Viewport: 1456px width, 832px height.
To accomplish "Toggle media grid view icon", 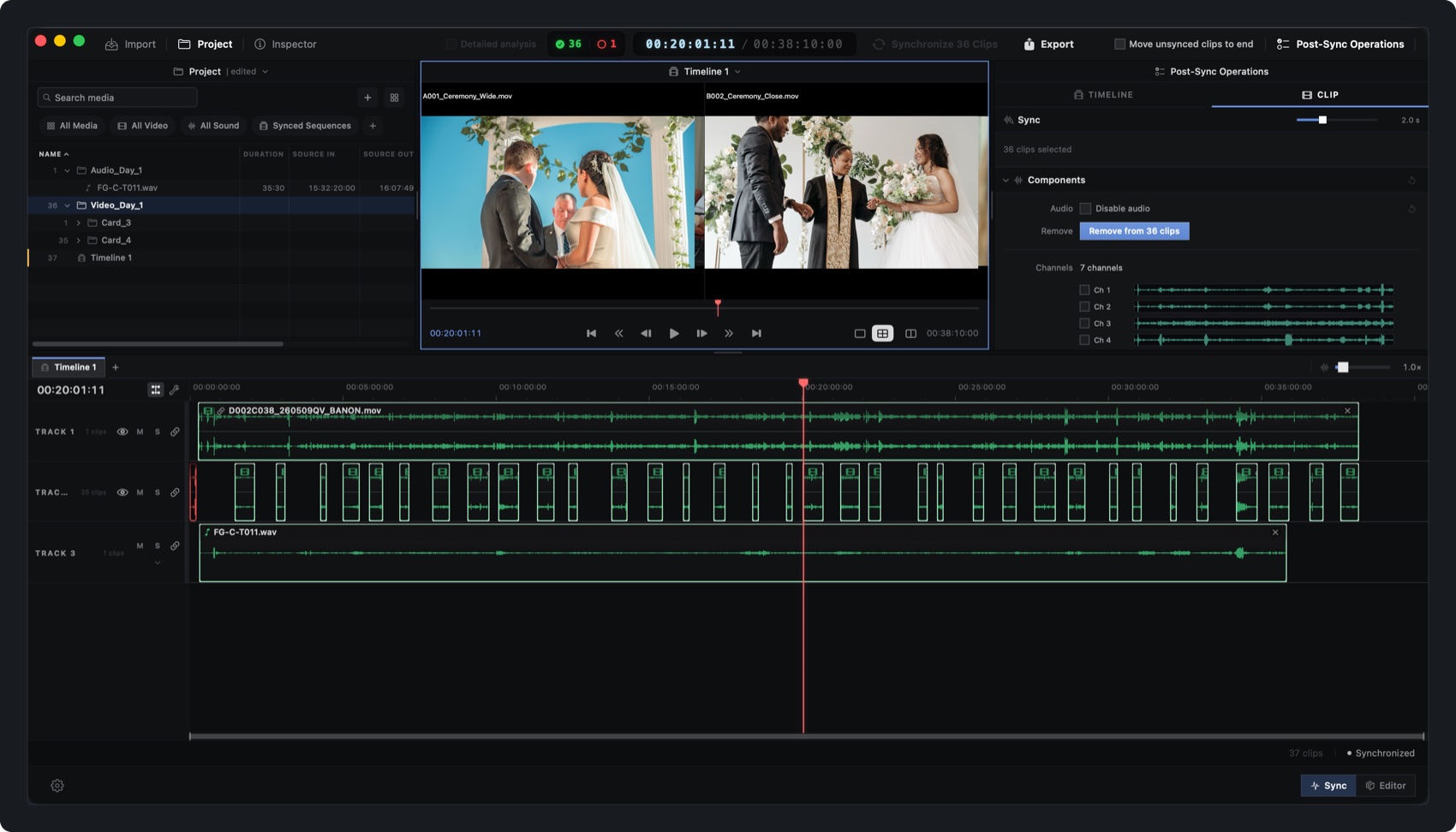I will point(394,98).
